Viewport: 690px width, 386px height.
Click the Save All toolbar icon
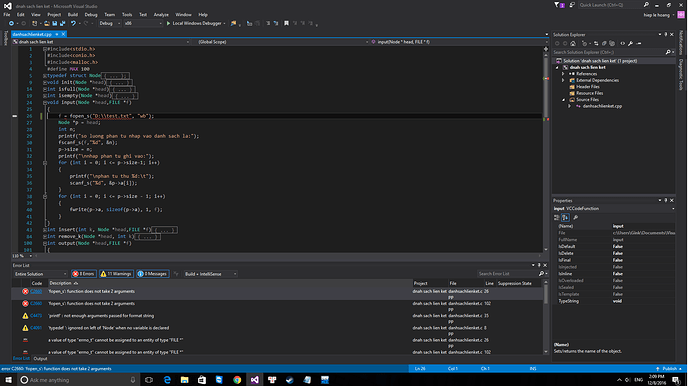[x=62, y=23]
